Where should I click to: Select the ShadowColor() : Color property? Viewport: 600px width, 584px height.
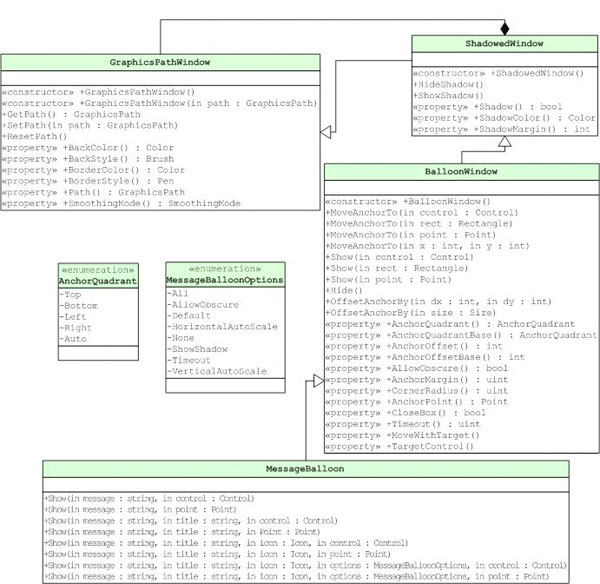tap(504, 118)
